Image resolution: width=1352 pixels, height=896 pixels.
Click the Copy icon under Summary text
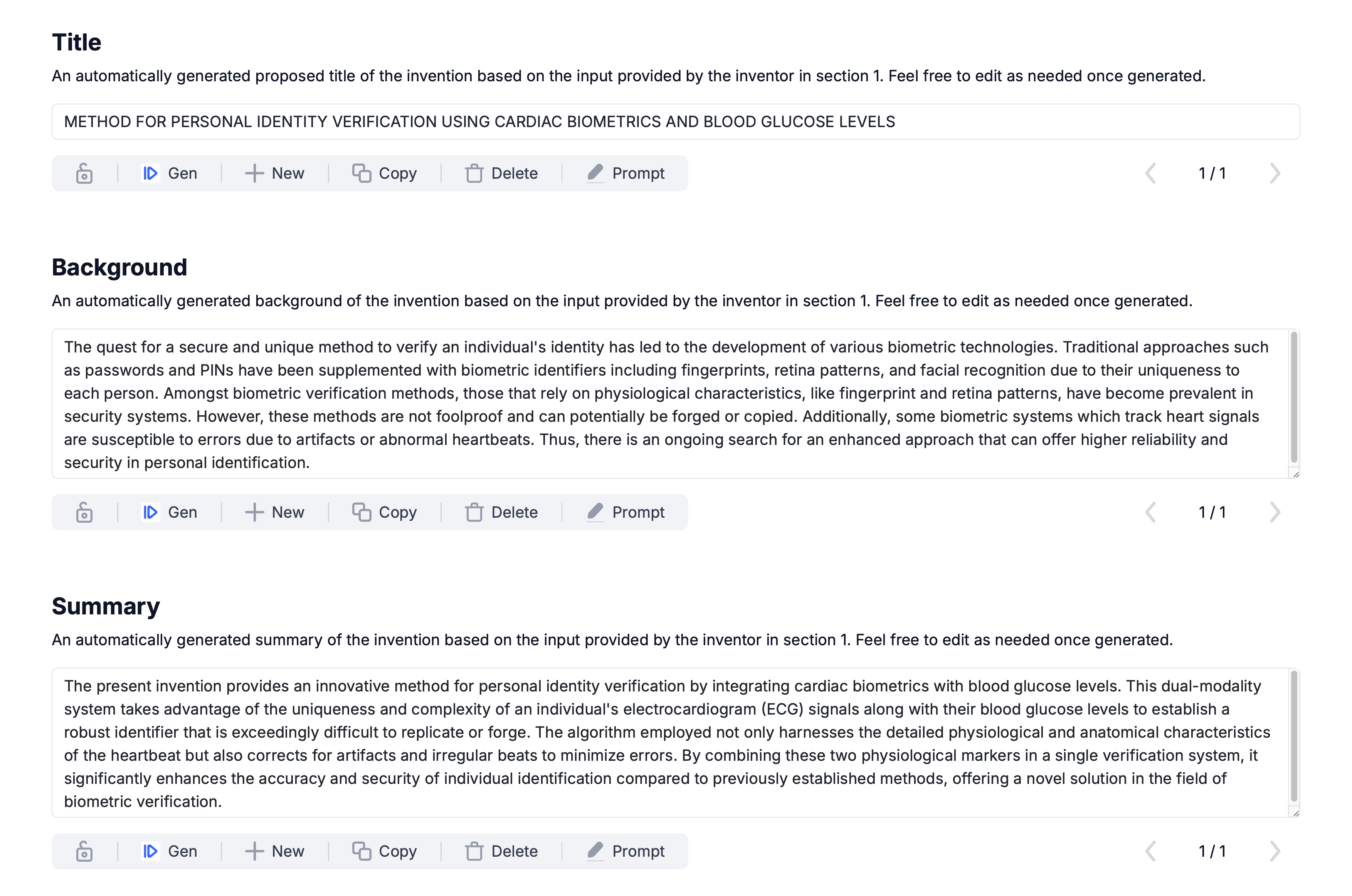pos(361,851)
